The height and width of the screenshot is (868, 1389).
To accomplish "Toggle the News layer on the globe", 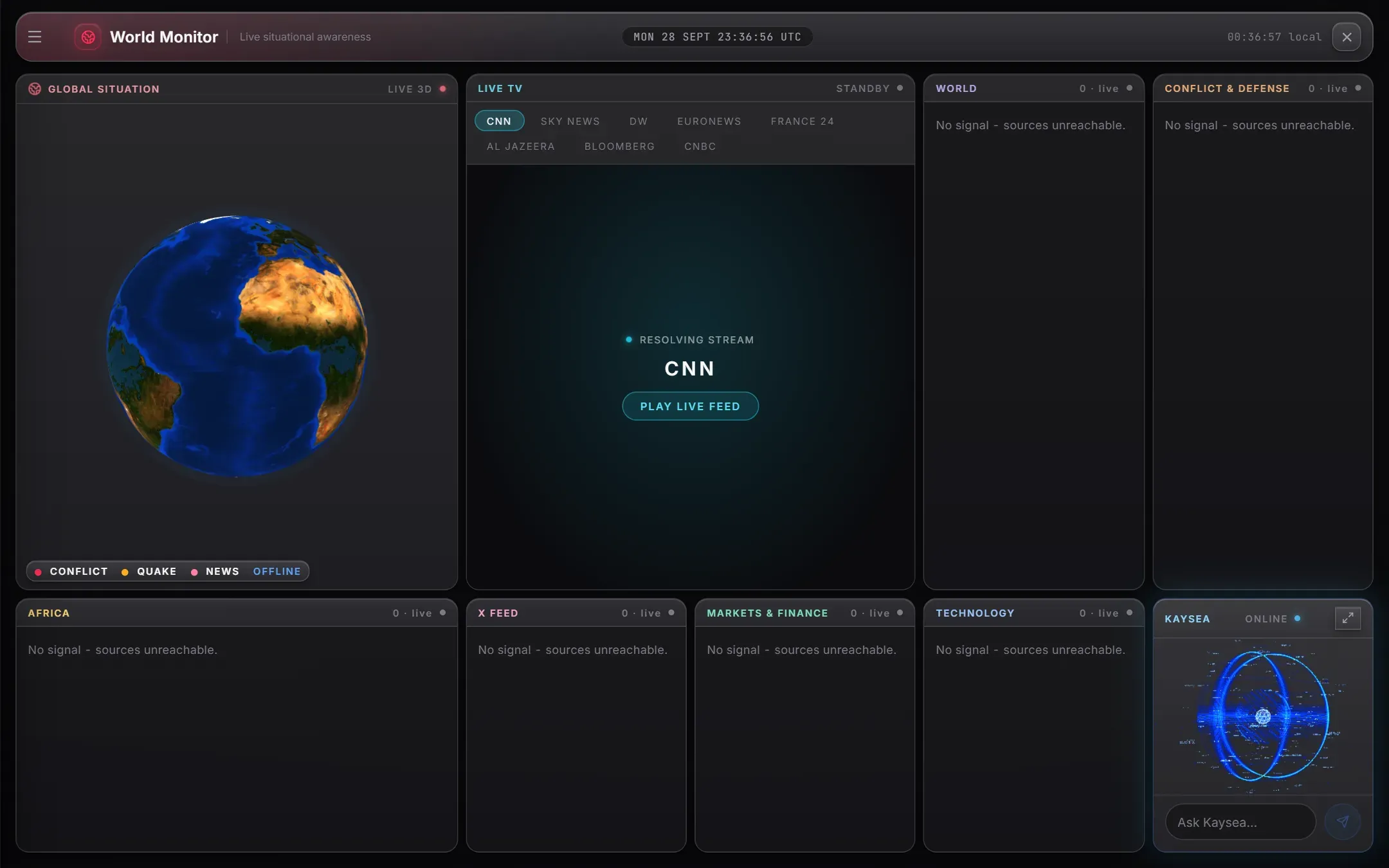I will (x=215, y=571).
